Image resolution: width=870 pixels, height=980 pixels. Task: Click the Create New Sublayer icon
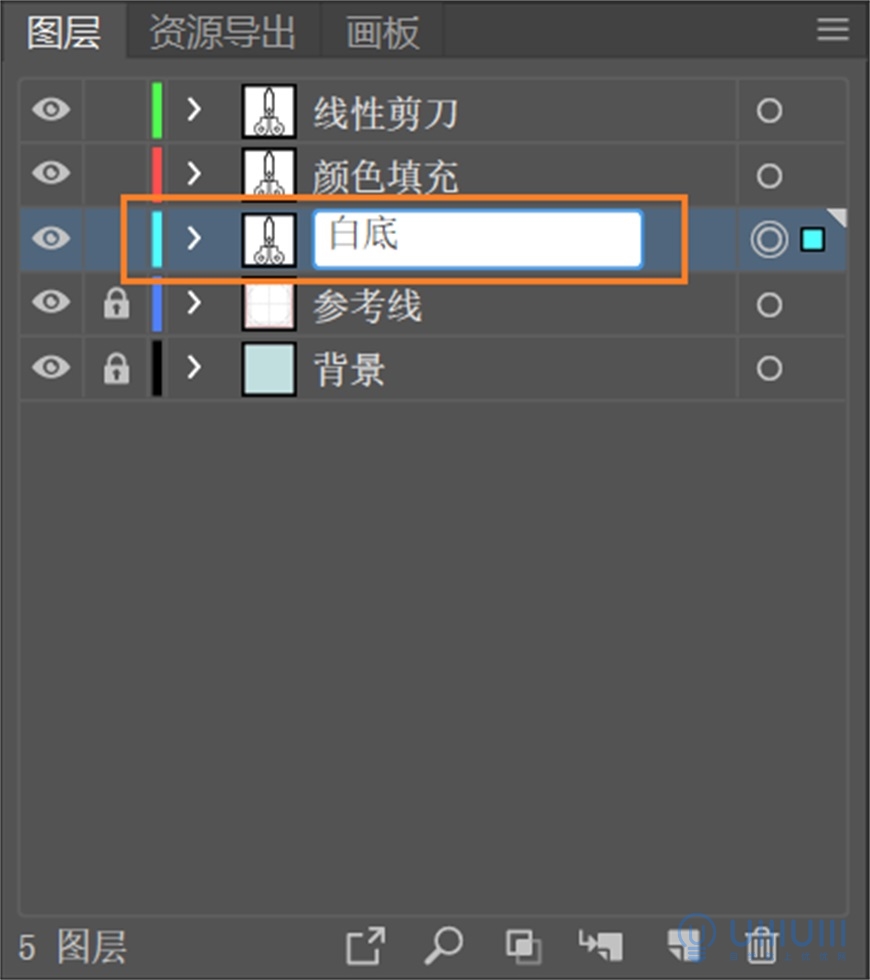pos(600,943)
